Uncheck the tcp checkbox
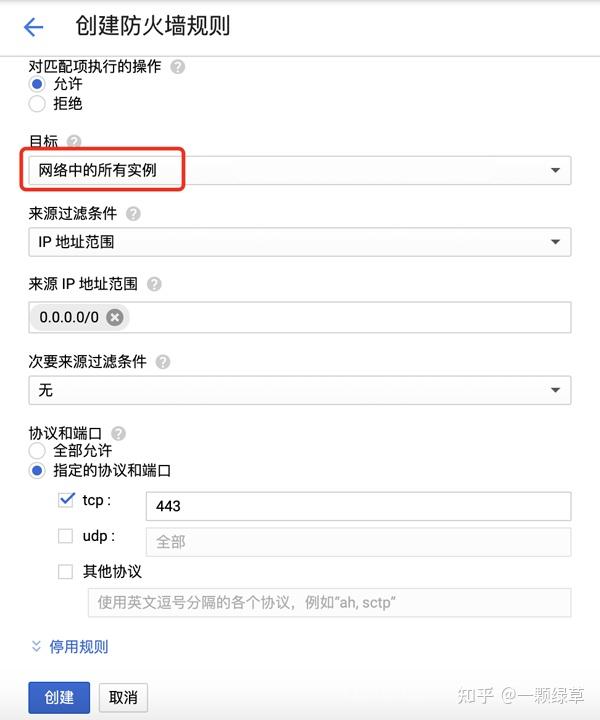This screenshot has width=600, height=720. coord(66,500)
